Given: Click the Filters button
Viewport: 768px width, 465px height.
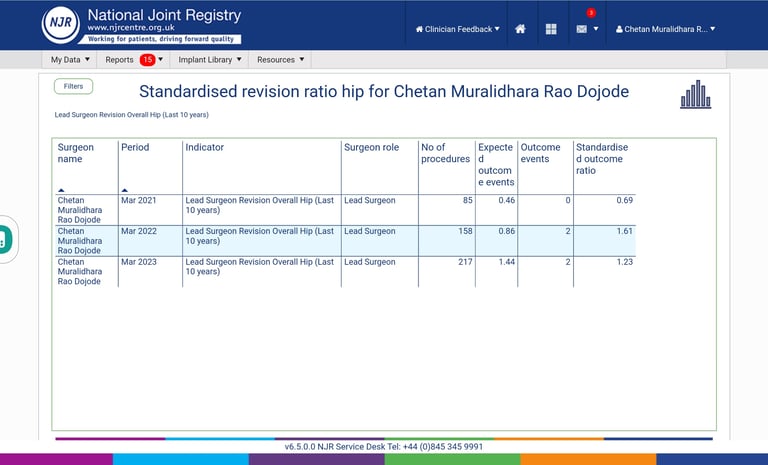Looking at the screenshot, I should click(x=73, y=86).
